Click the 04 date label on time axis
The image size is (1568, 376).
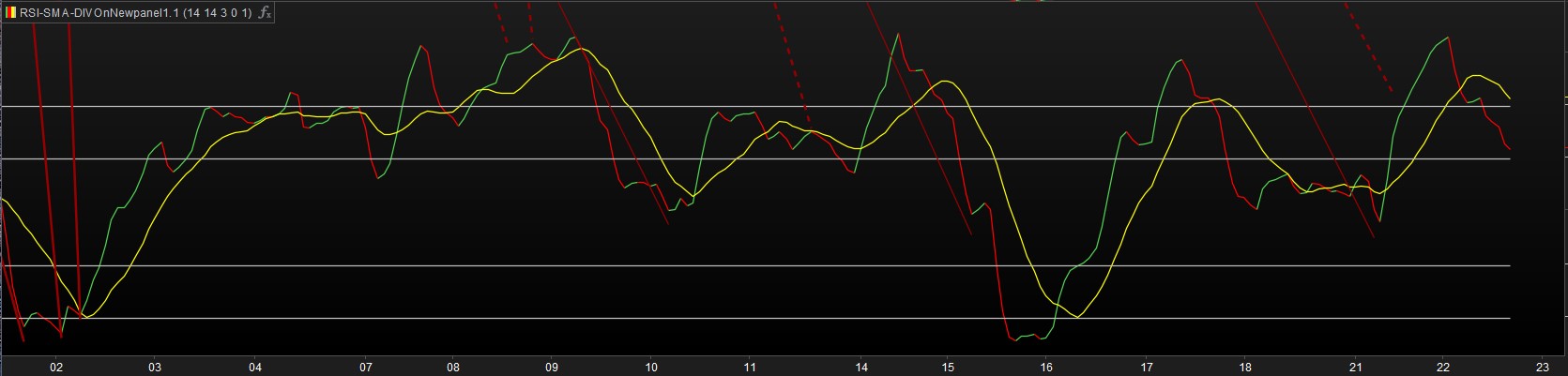(x=255, y=368)
